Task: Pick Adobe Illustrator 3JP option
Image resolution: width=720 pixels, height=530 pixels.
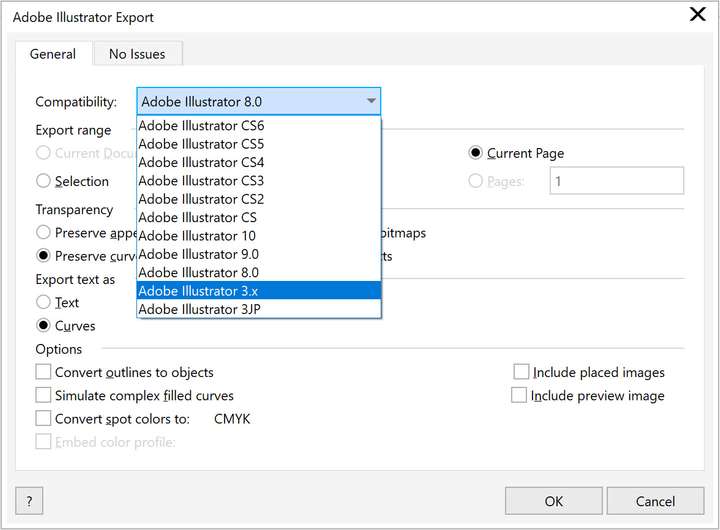Action: [259, 309]
